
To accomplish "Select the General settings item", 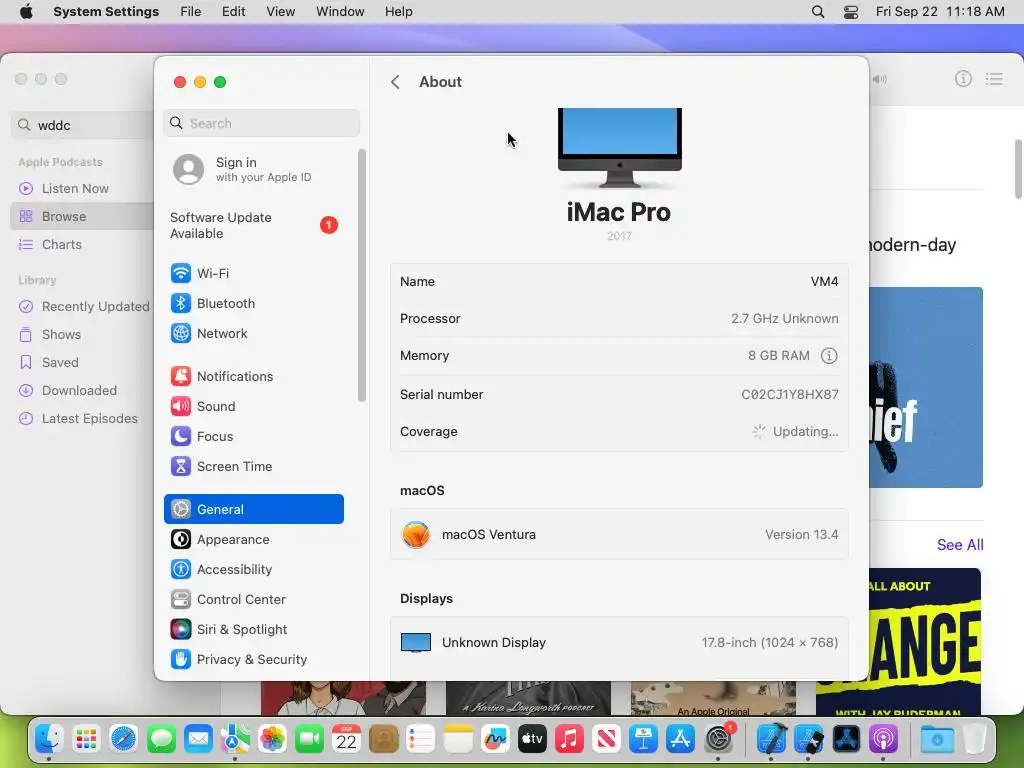I will tap(253, 509).
